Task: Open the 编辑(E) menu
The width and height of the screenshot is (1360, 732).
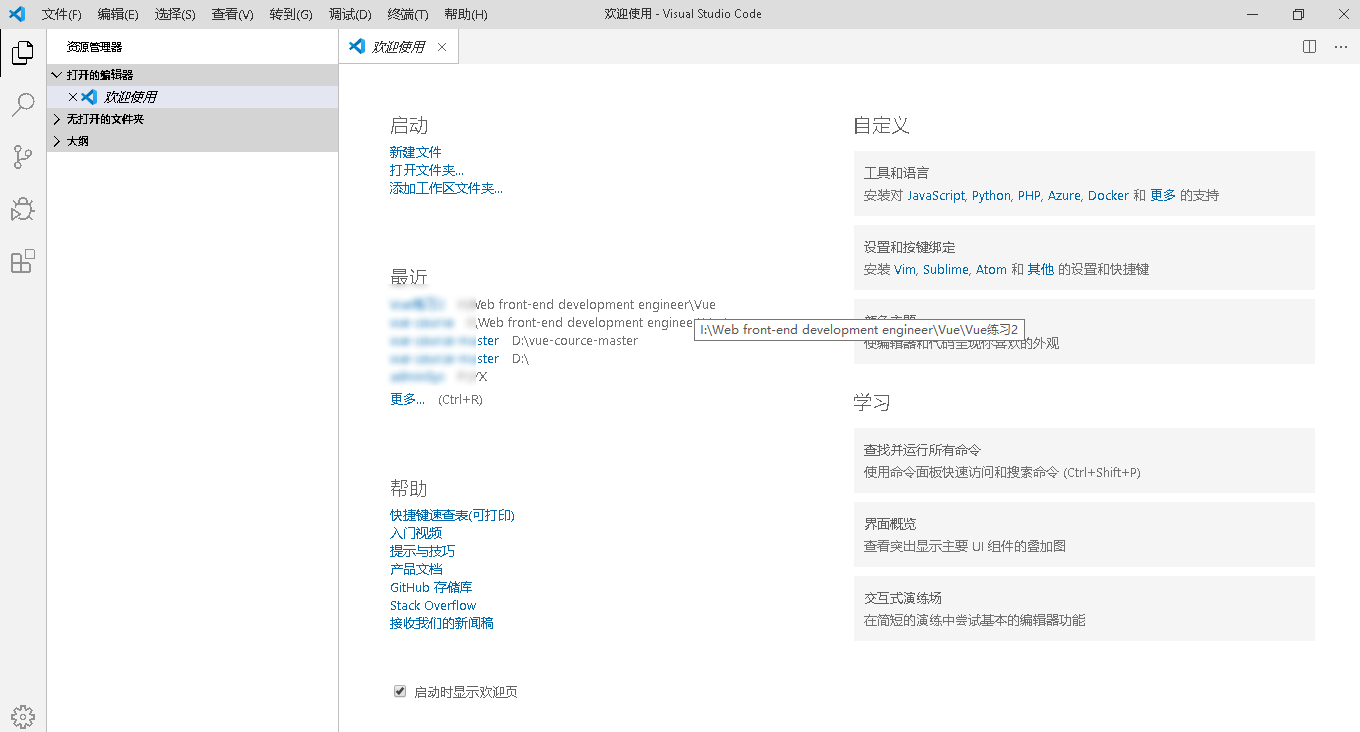Action: [118, 14]
